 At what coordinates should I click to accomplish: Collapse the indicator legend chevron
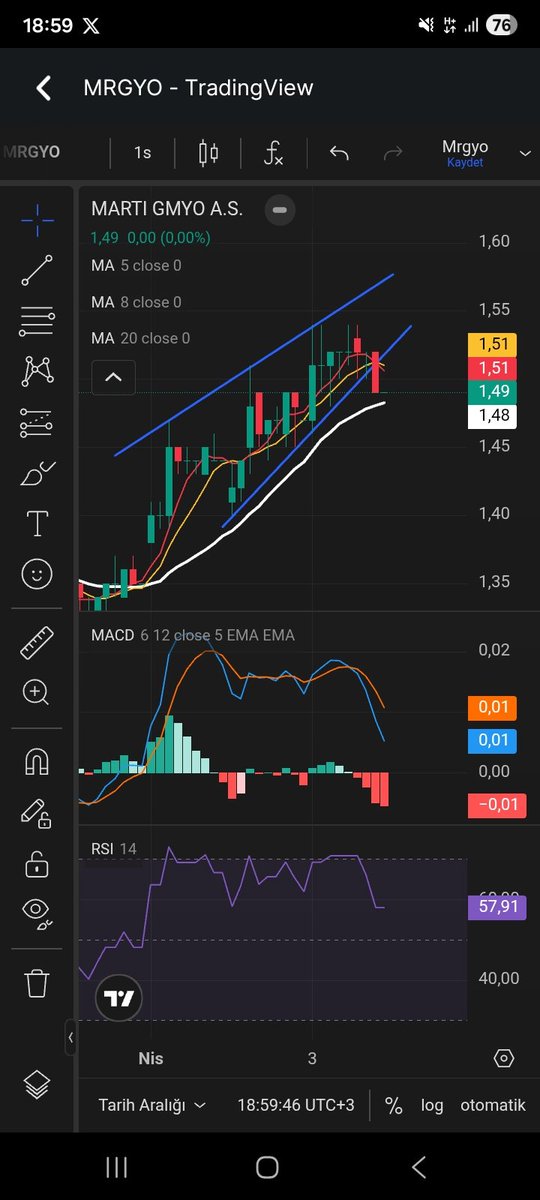(113, 378)
